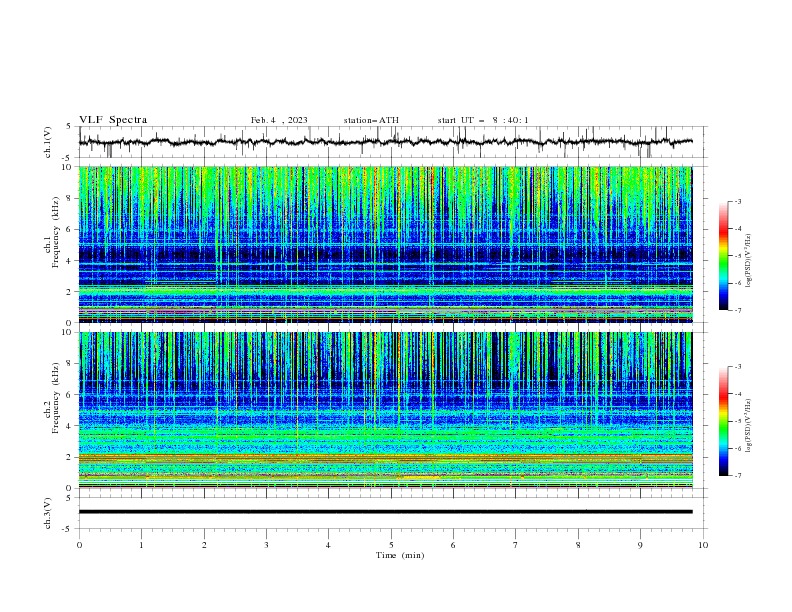Select the date text "Feb. 4 , 2023"
792x612 pixels.
click(x=279, y=120)
